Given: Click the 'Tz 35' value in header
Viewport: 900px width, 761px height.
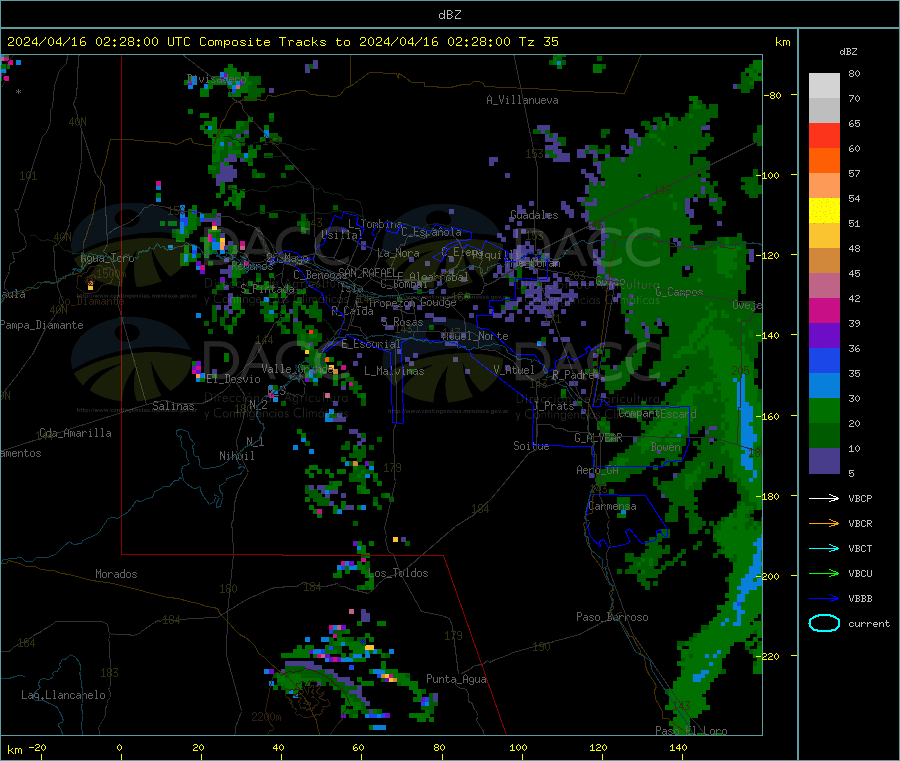Looking at the screenshot, I should pyautogui.click(x=538, y=42).
